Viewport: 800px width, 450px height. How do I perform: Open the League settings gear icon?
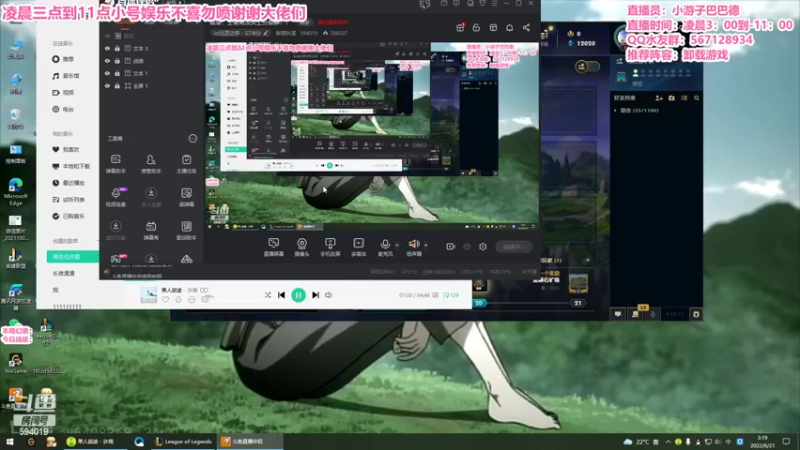point(696,314)
